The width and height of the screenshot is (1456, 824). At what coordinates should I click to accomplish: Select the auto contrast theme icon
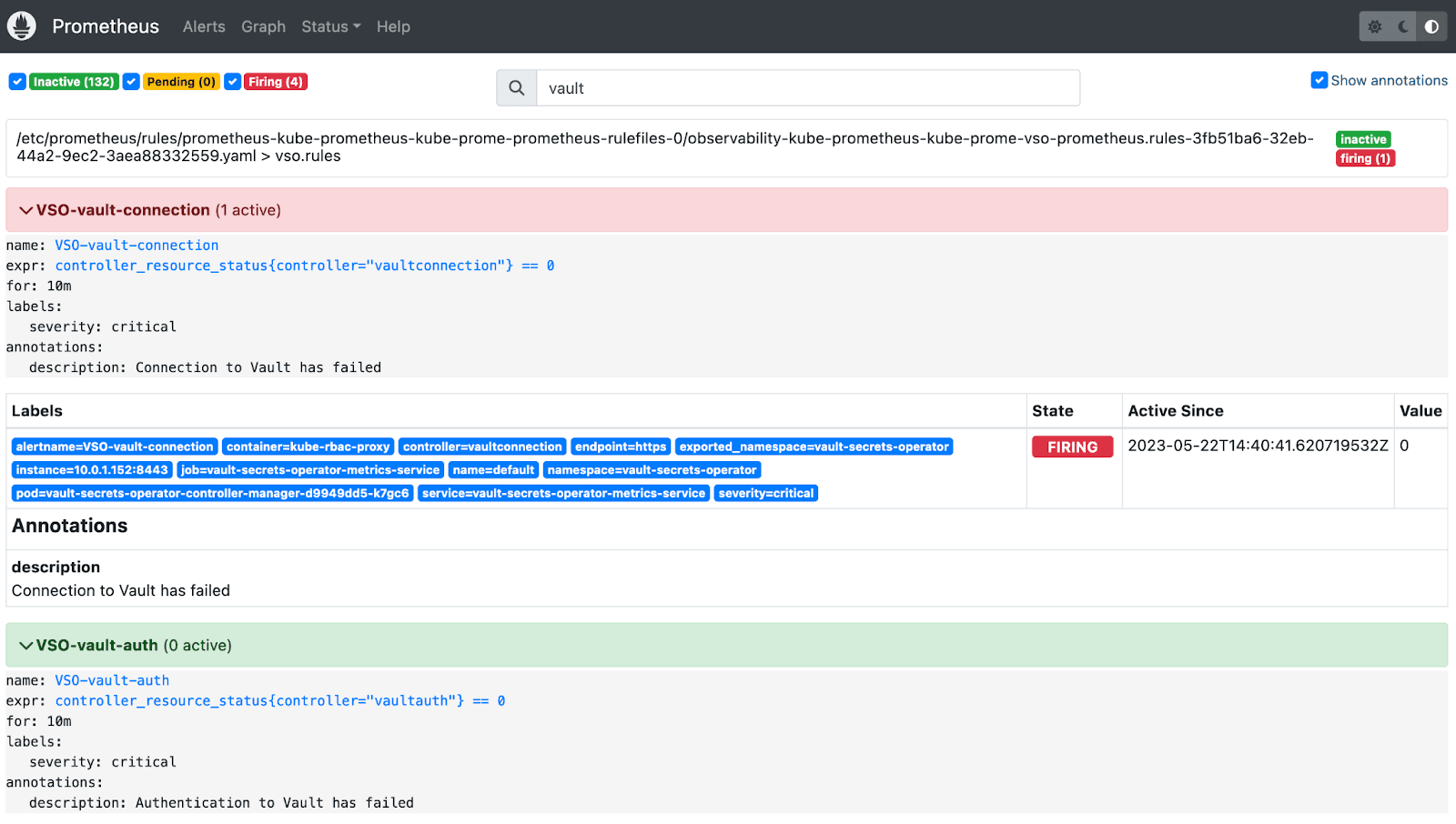[1431, 26]
